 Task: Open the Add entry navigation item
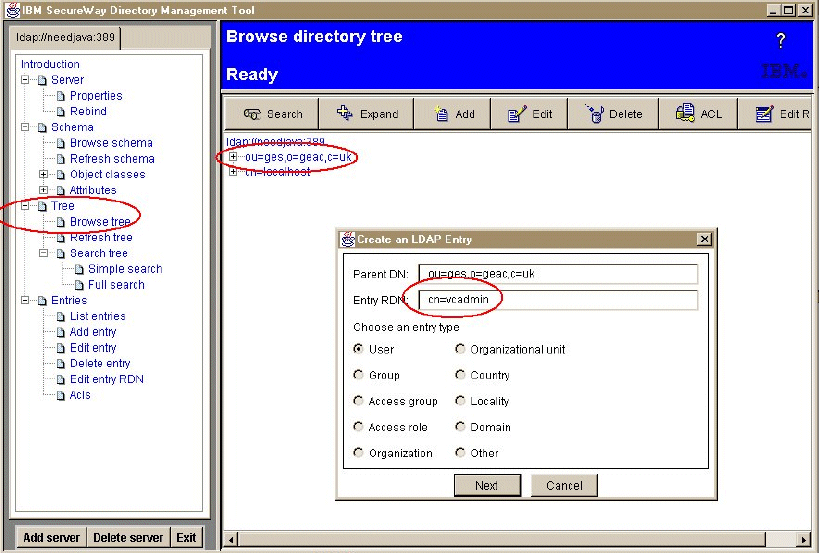coord(93,332)
